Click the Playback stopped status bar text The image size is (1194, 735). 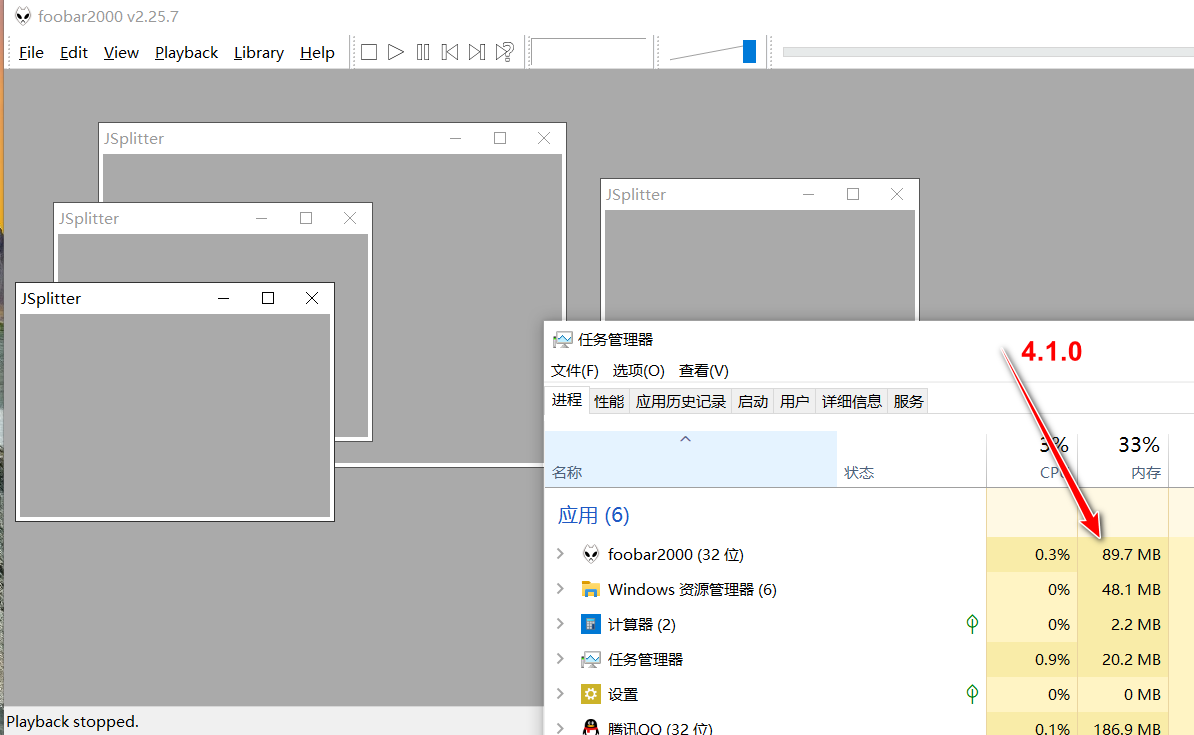coord(72,721)
